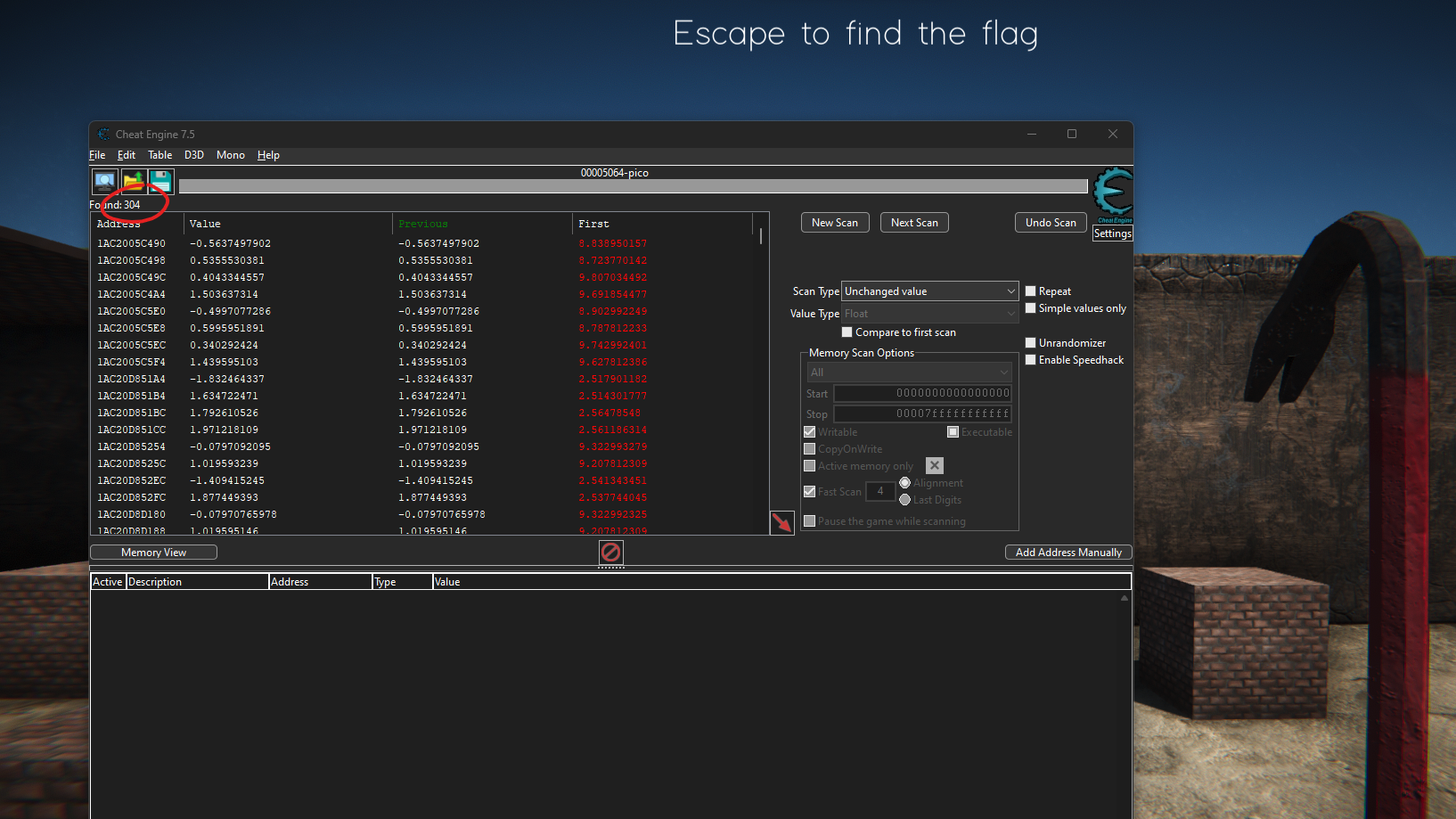Click Add Address Manually

[x=1068, y=553]
